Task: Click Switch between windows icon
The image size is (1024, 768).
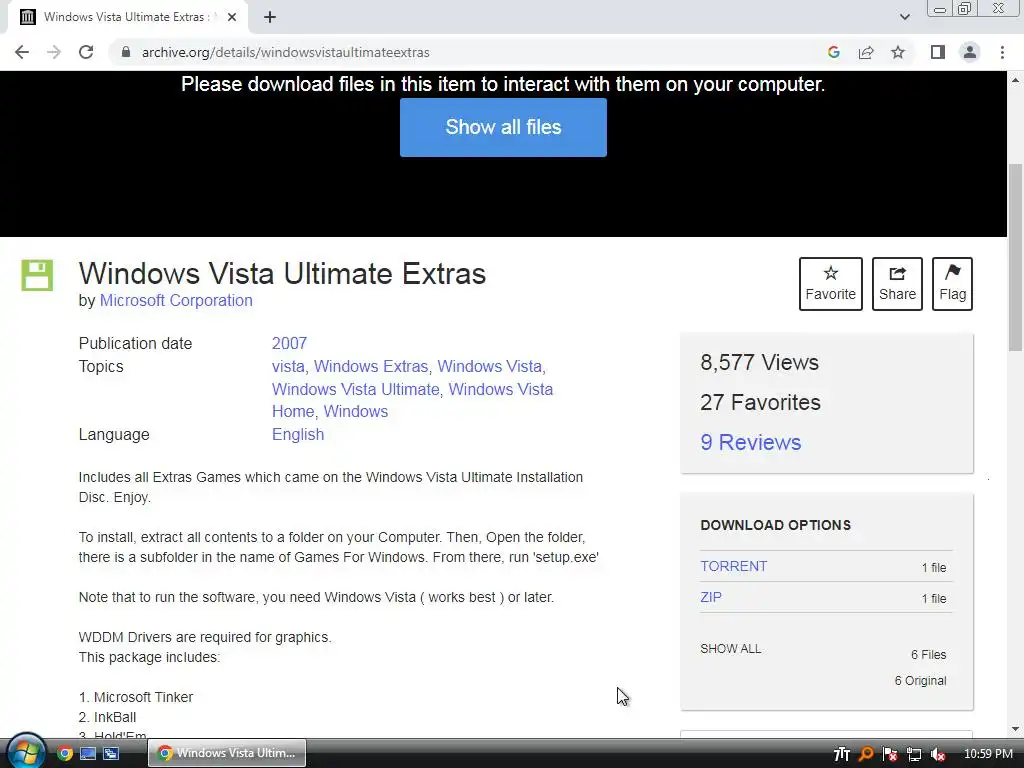Action: click(x=111, y=754)
